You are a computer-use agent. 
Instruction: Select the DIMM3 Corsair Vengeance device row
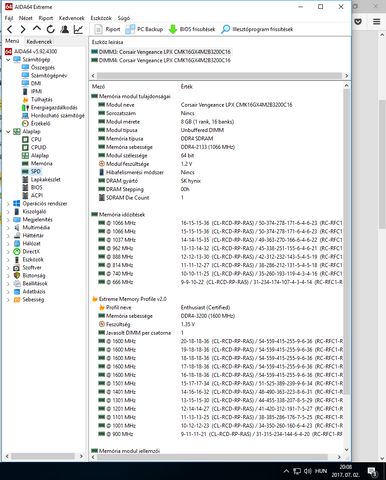point(161,52)
